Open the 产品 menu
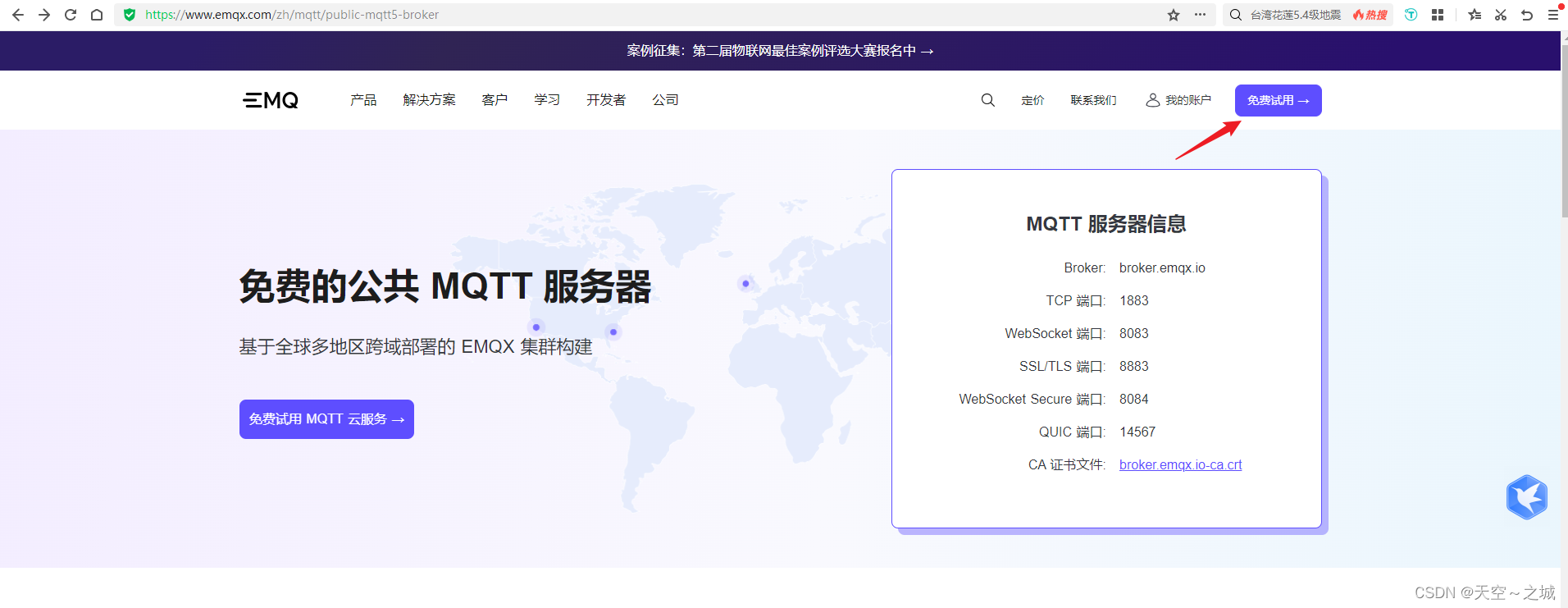Viewport: 1568px width, 608px height. (363, 100)
